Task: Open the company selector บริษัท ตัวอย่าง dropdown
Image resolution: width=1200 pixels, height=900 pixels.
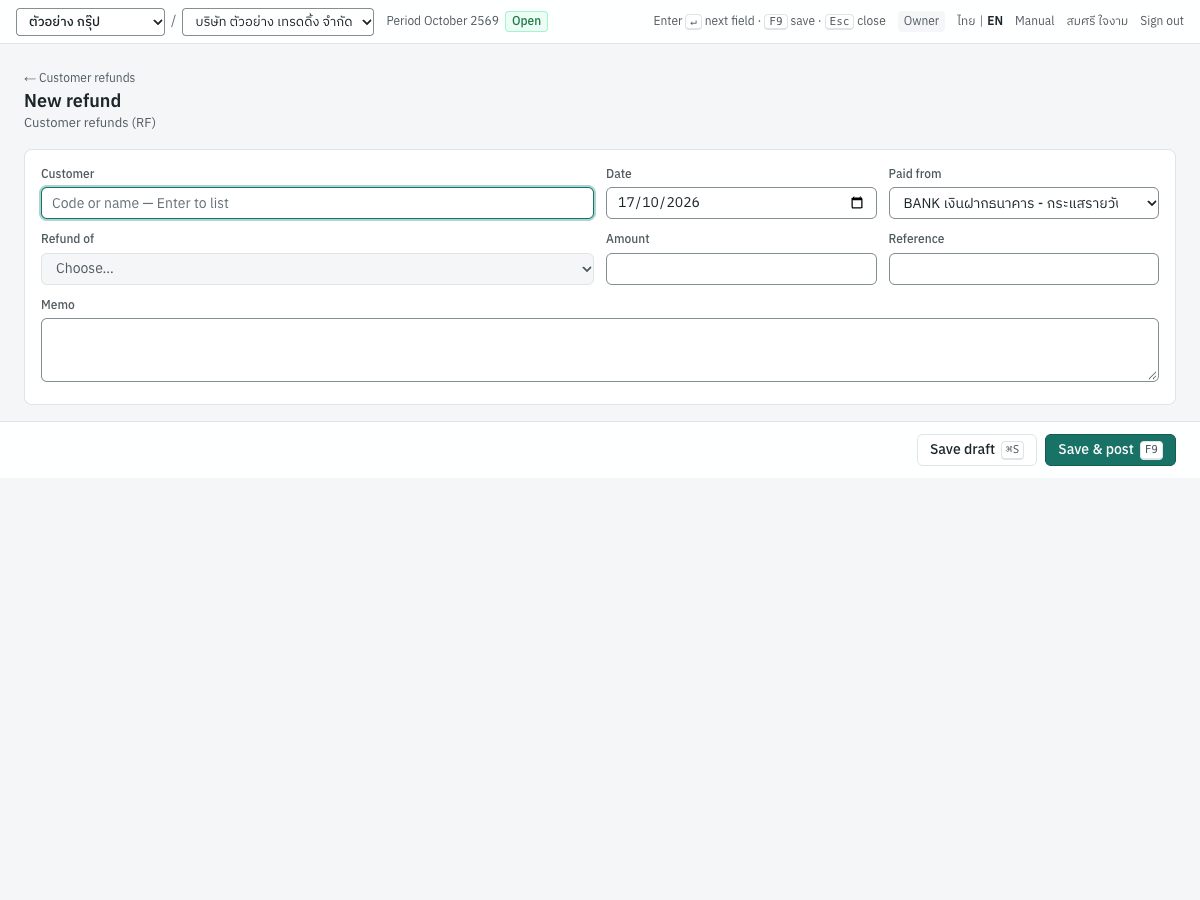Action: click(x=278, y=22)
